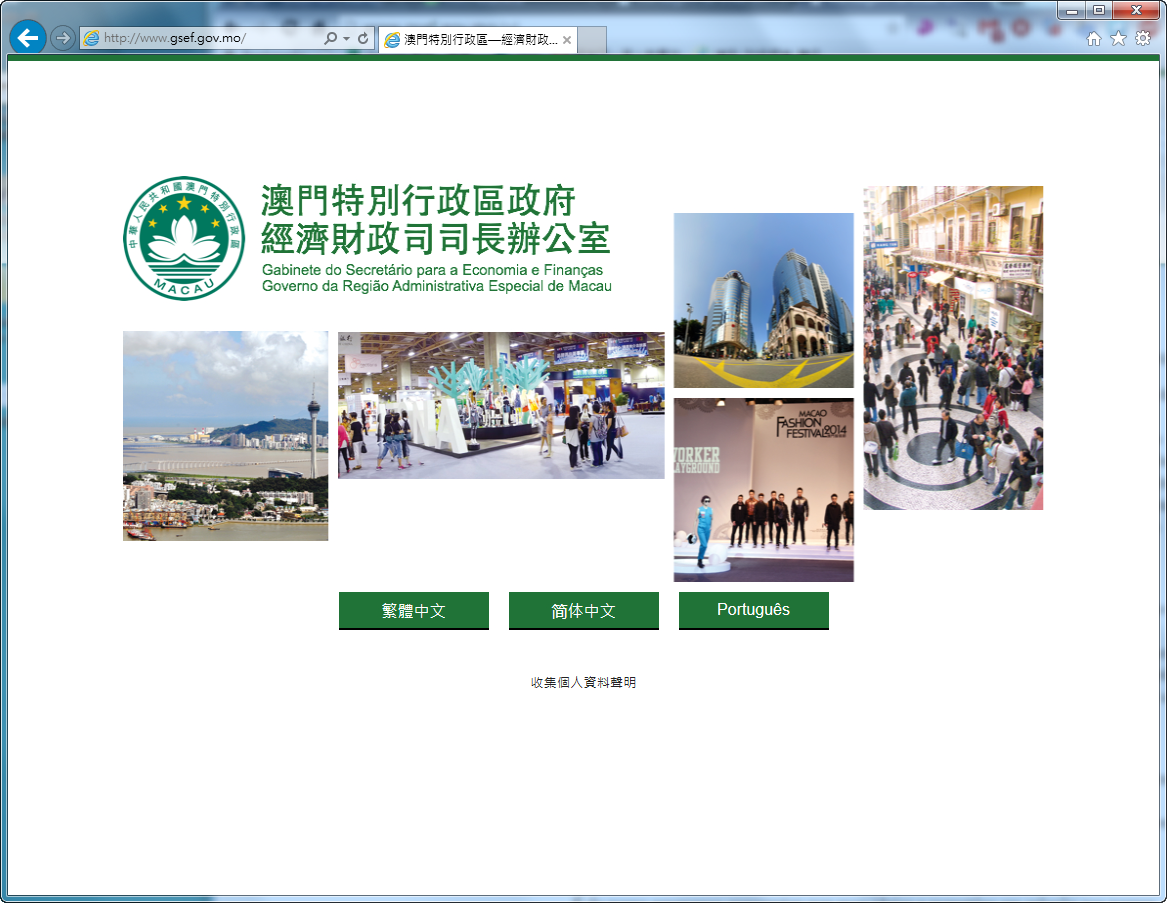This screenshot has height=903, width=1167.
Task: Select the 澳門特別行政區 browser tab
Action: (x=470, y=40)
